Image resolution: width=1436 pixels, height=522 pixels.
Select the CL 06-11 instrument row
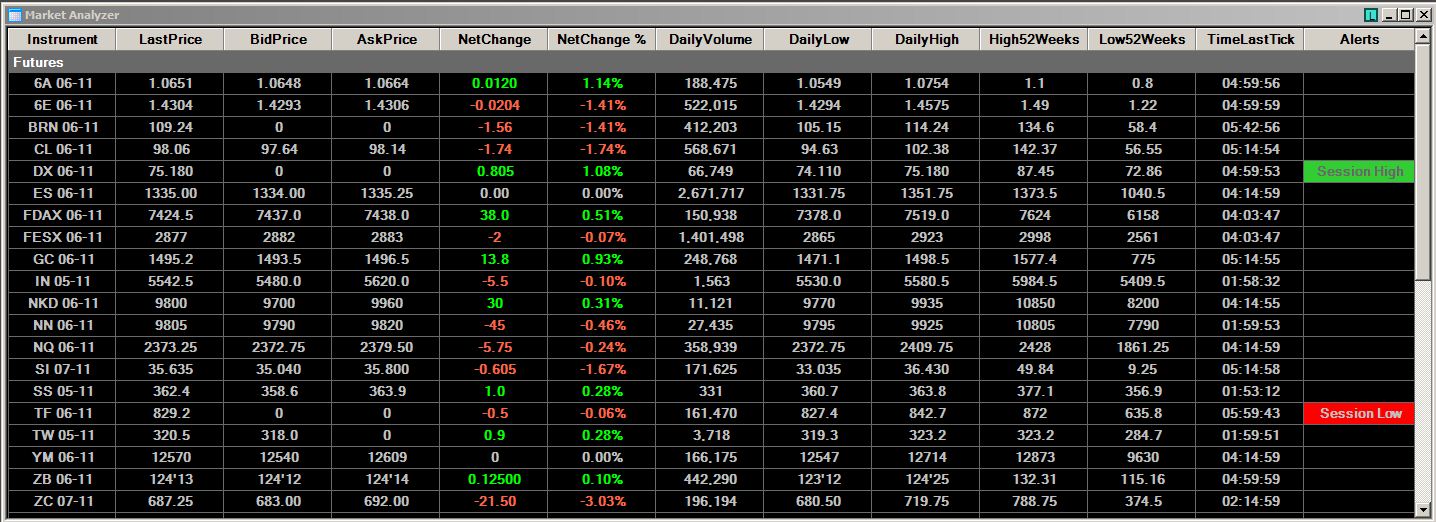[x=711, y=149]
